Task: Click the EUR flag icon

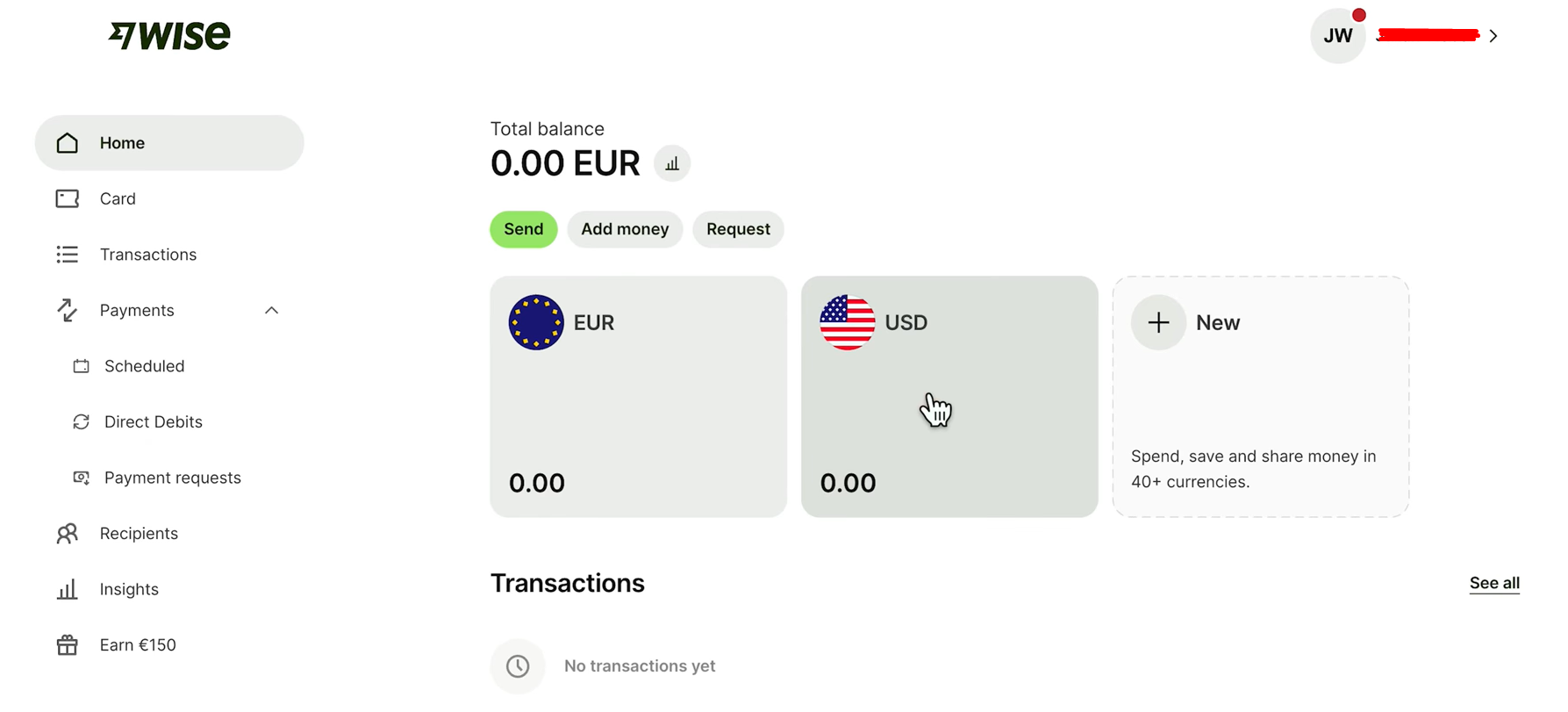Action: click(x=536, y=322)
